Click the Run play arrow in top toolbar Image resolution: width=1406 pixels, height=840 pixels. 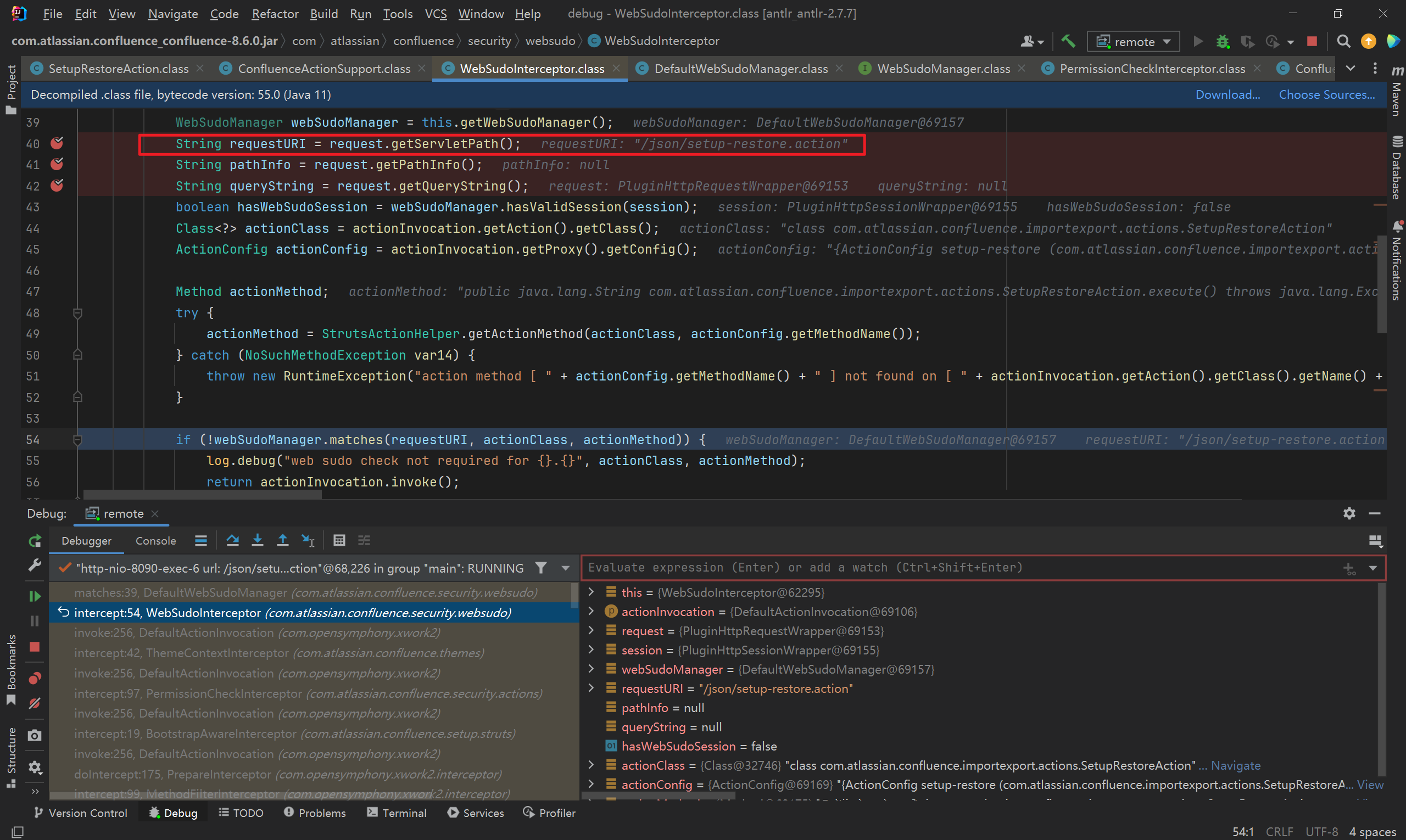1198,41
